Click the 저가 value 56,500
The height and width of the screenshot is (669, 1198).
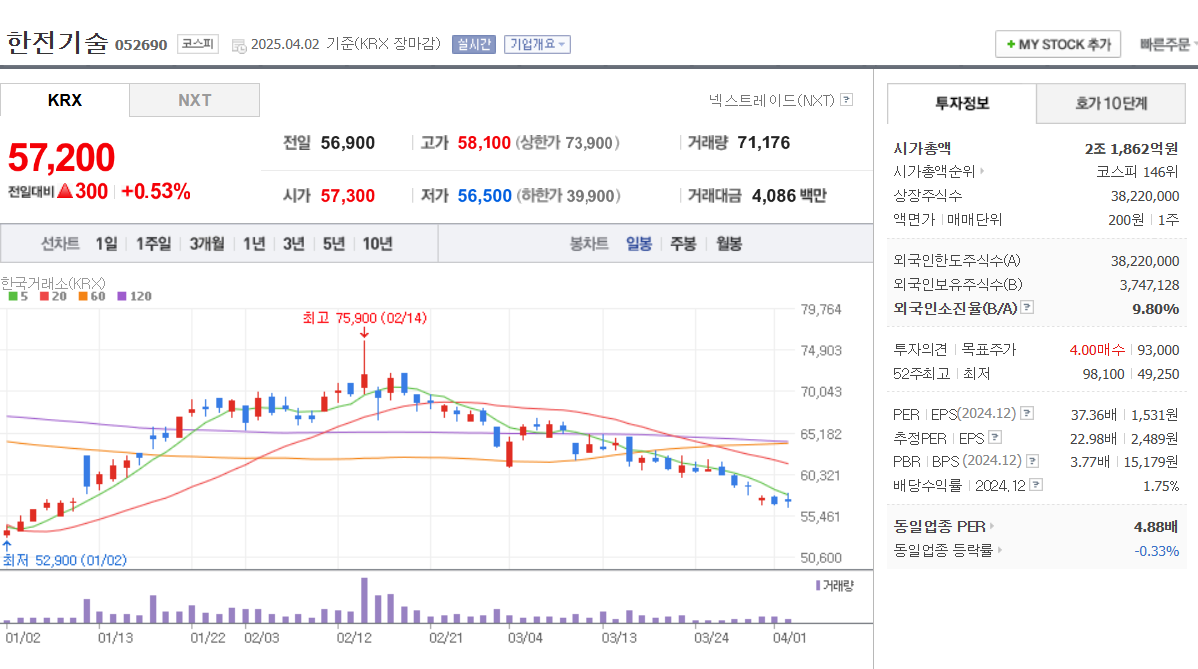(x=484, y=196)
